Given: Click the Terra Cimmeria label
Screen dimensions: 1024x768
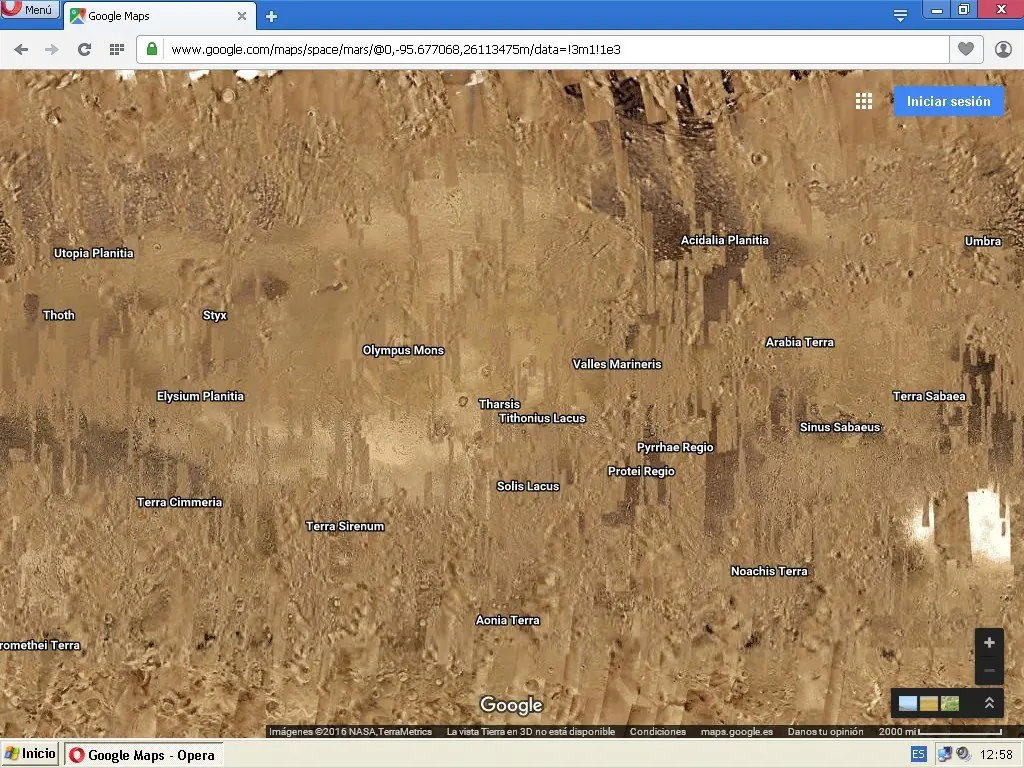Looking at the screenshot, I should [180, 502].
